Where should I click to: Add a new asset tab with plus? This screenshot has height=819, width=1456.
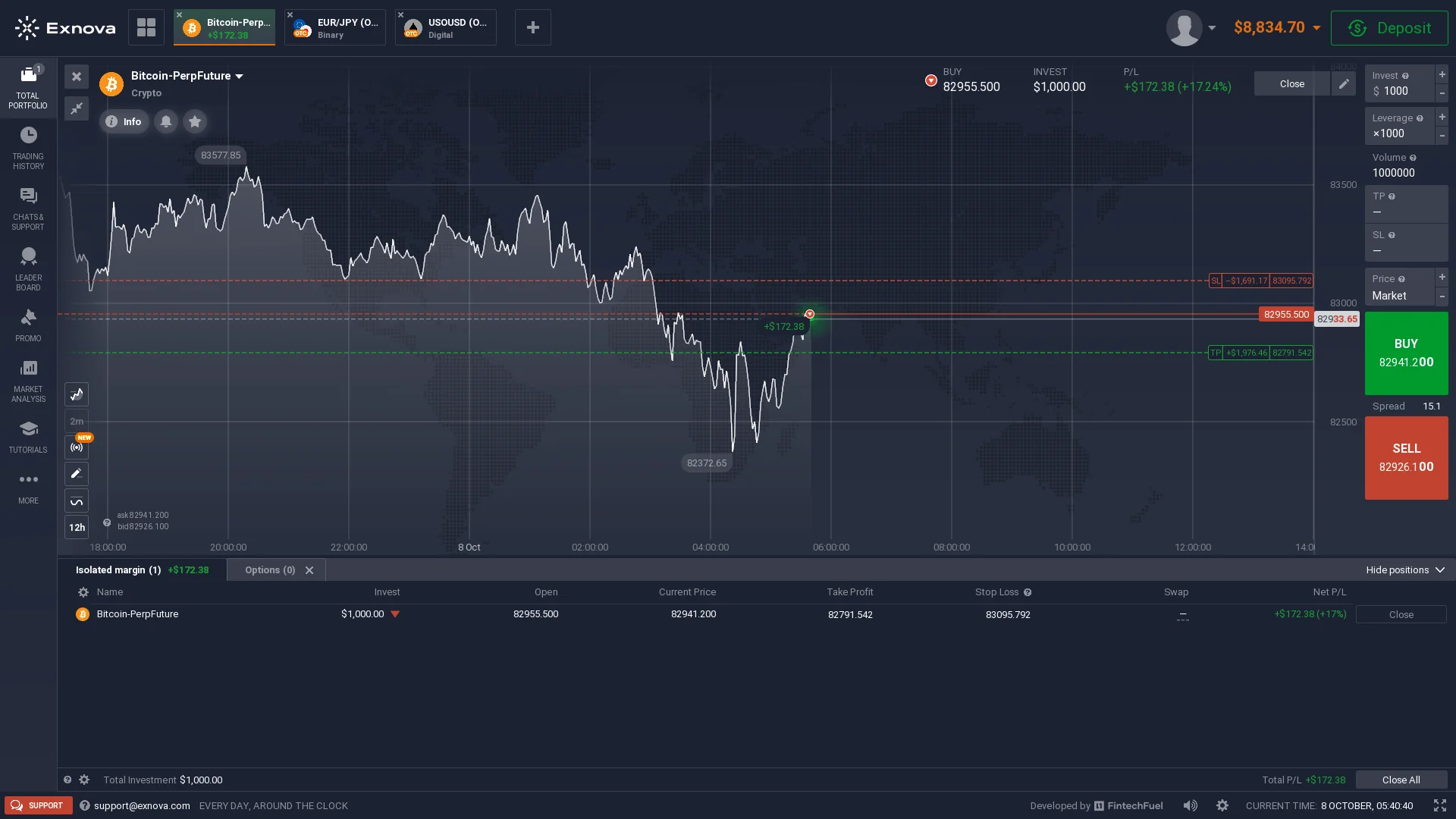533,27
